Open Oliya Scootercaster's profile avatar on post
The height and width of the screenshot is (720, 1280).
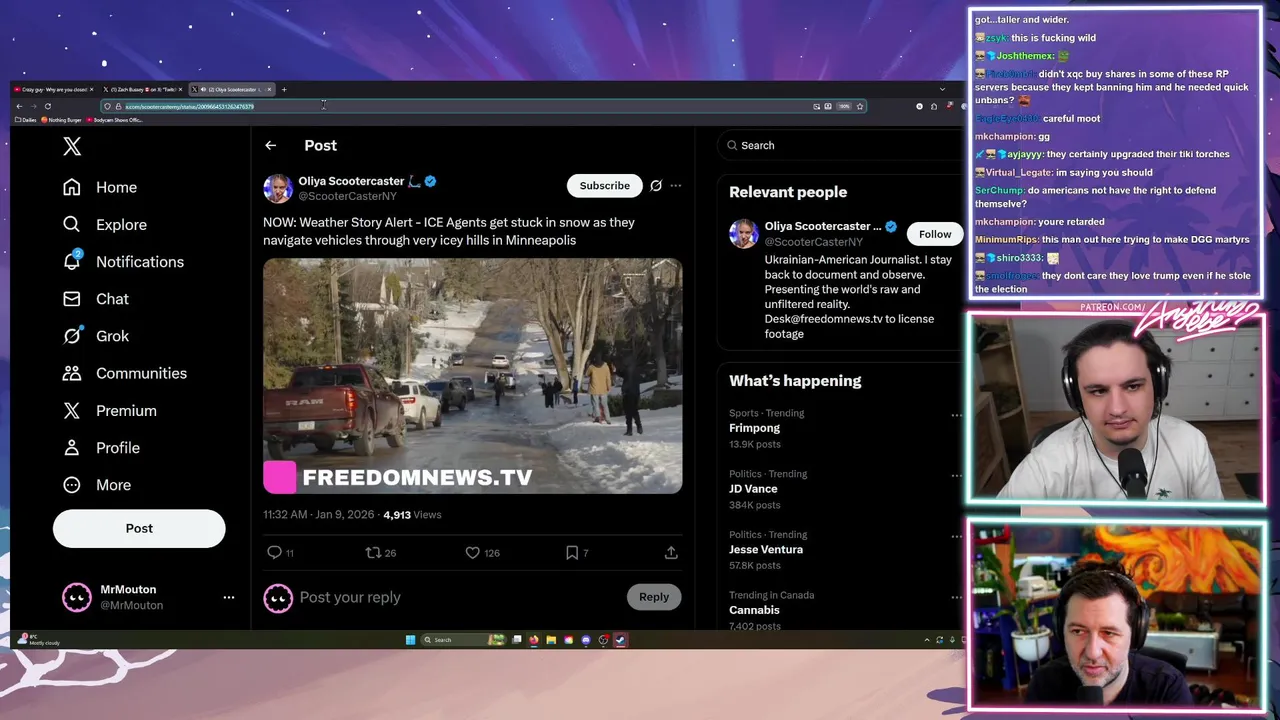click(x=278, y=188)
